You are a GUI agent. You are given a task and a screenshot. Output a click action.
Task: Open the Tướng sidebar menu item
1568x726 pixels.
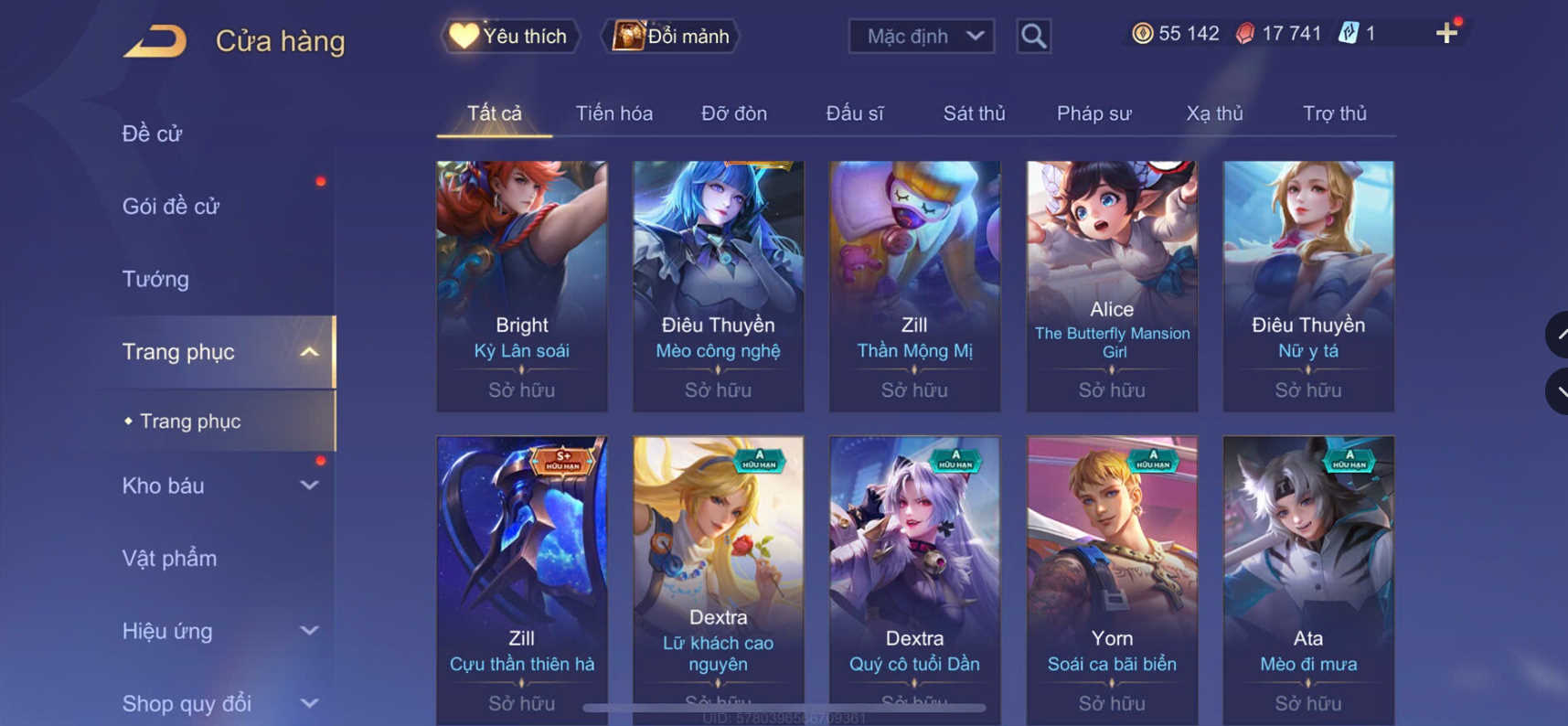click(155, 279)
